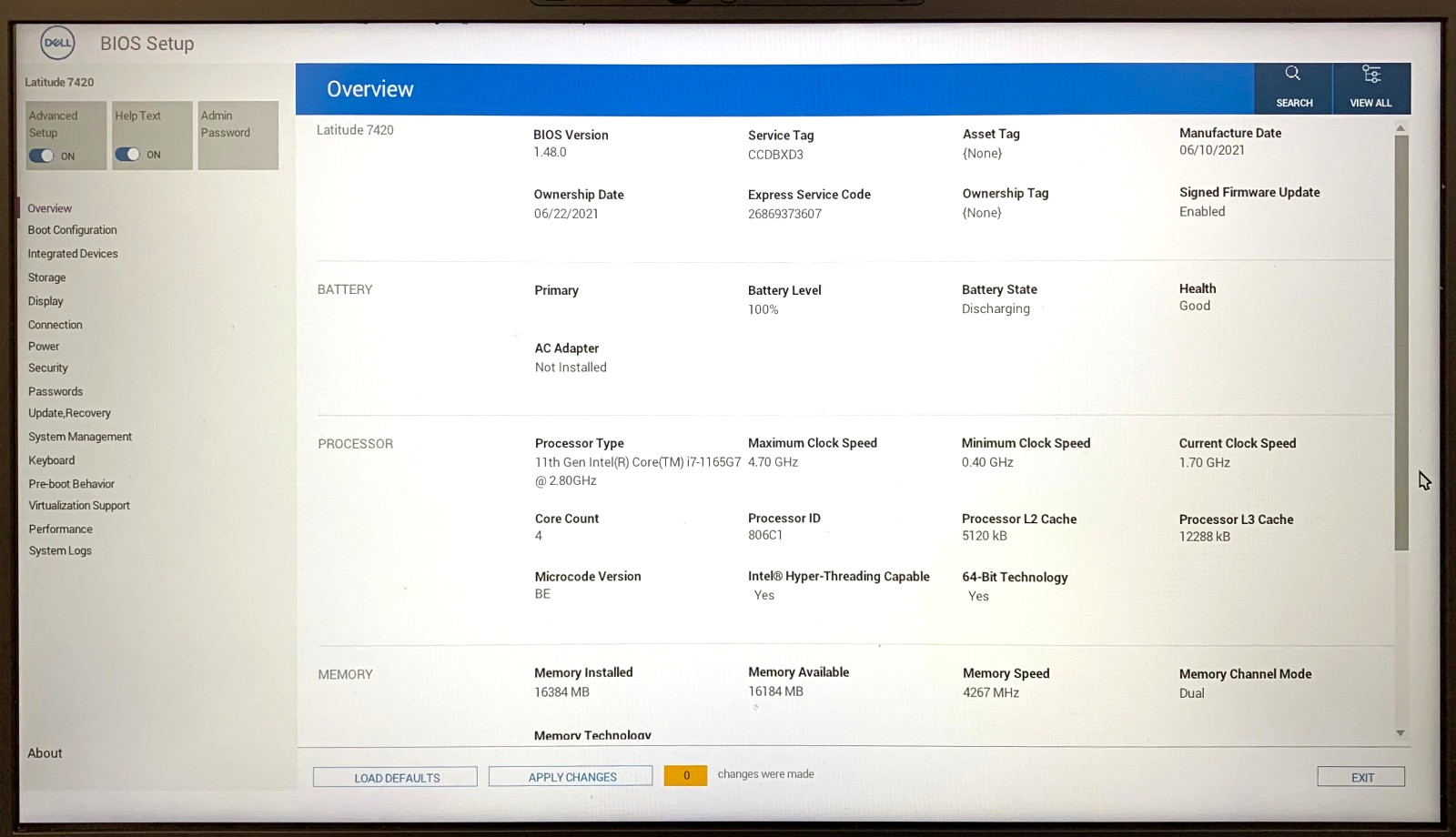Go to Performance settings
Image resolution: width=1456 pixels, height=837 pixels.
point(61,529)
